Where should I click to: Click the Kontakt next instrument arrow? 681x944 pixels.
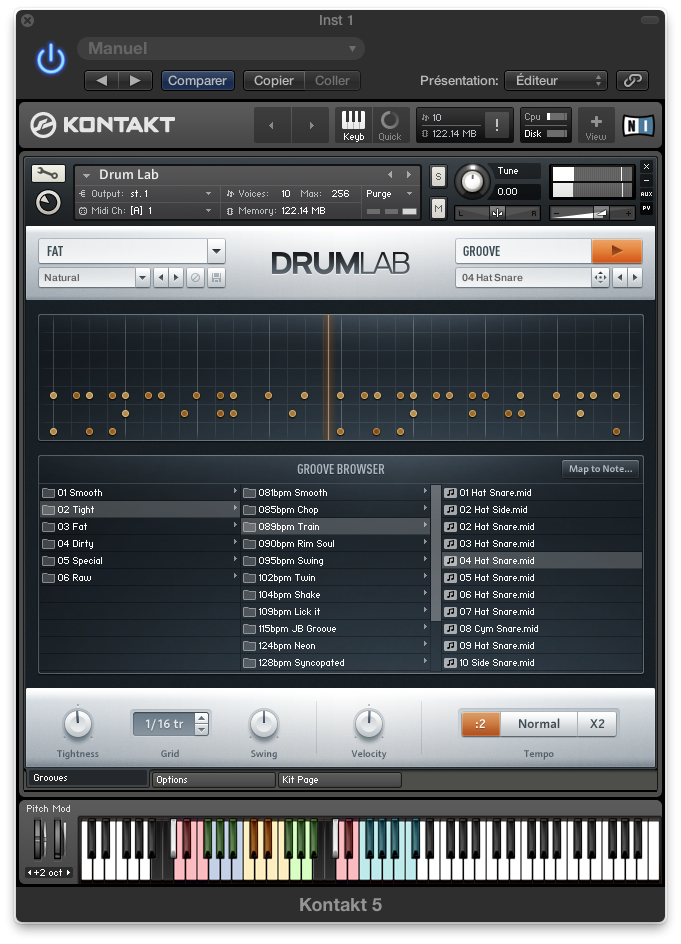pos(311,125)
